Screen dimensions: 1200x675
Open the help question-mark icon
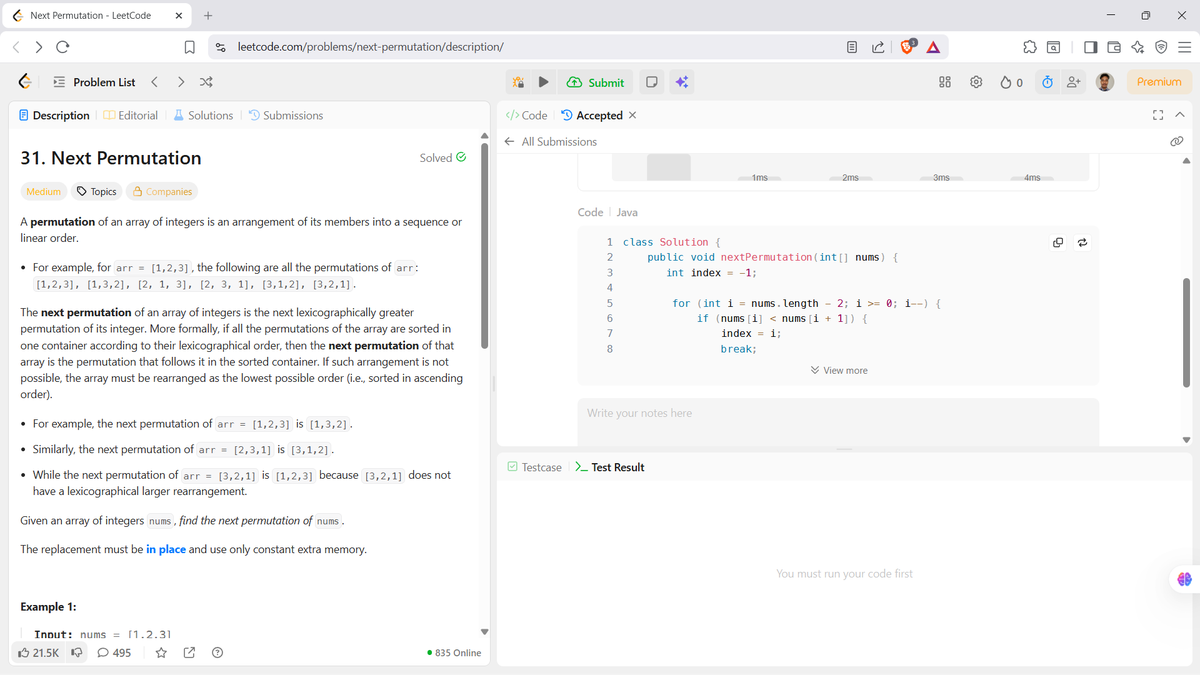point(217,653)
